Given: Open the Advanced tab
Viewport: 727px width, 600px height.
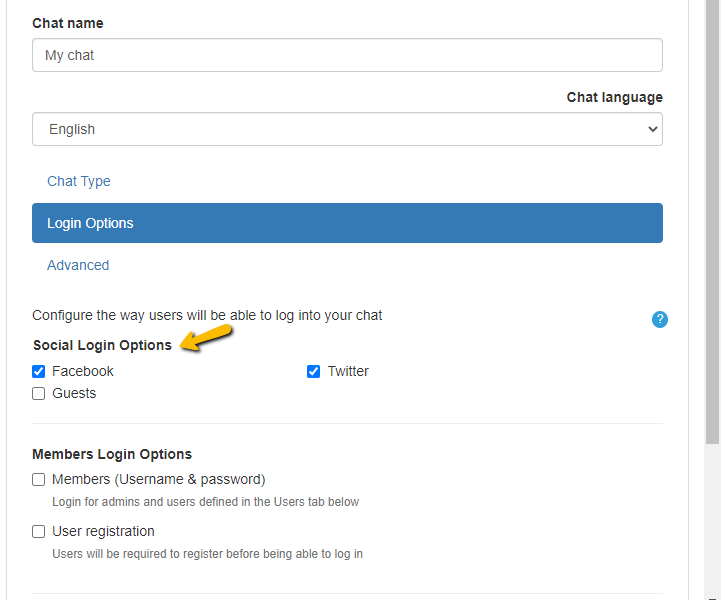Looking at the screenshot, I should tap(78, 265).
